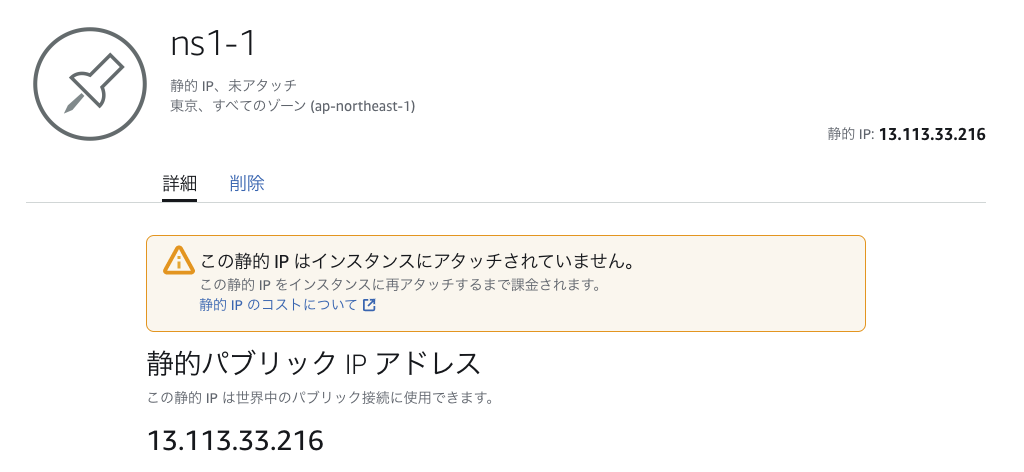The width and height of the screenshot is (1024, 472).
Task: Click the billing notice text in warning
Action: pos(400,285)
